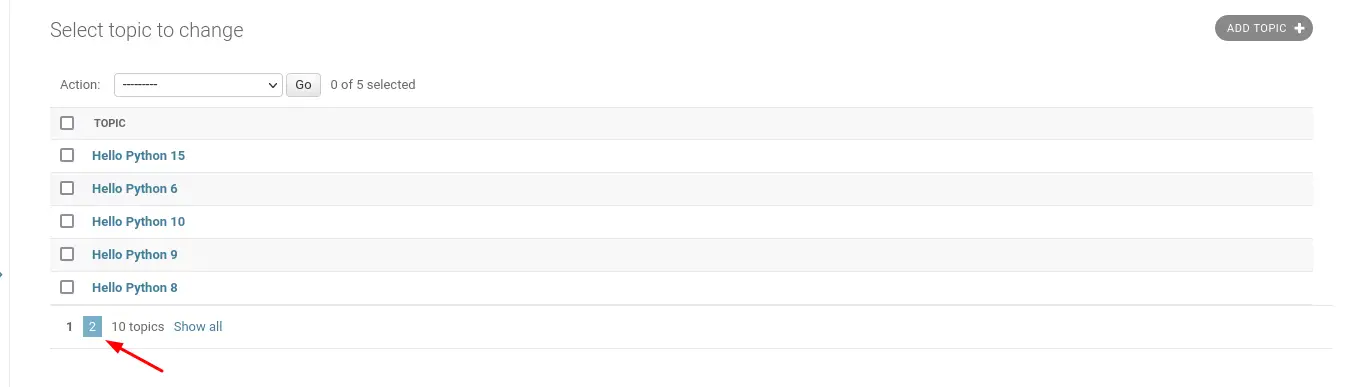The image size is (1352, 387).
Task: Toggle the select-all topics checkbox
Action: click(x=67, y=123)
